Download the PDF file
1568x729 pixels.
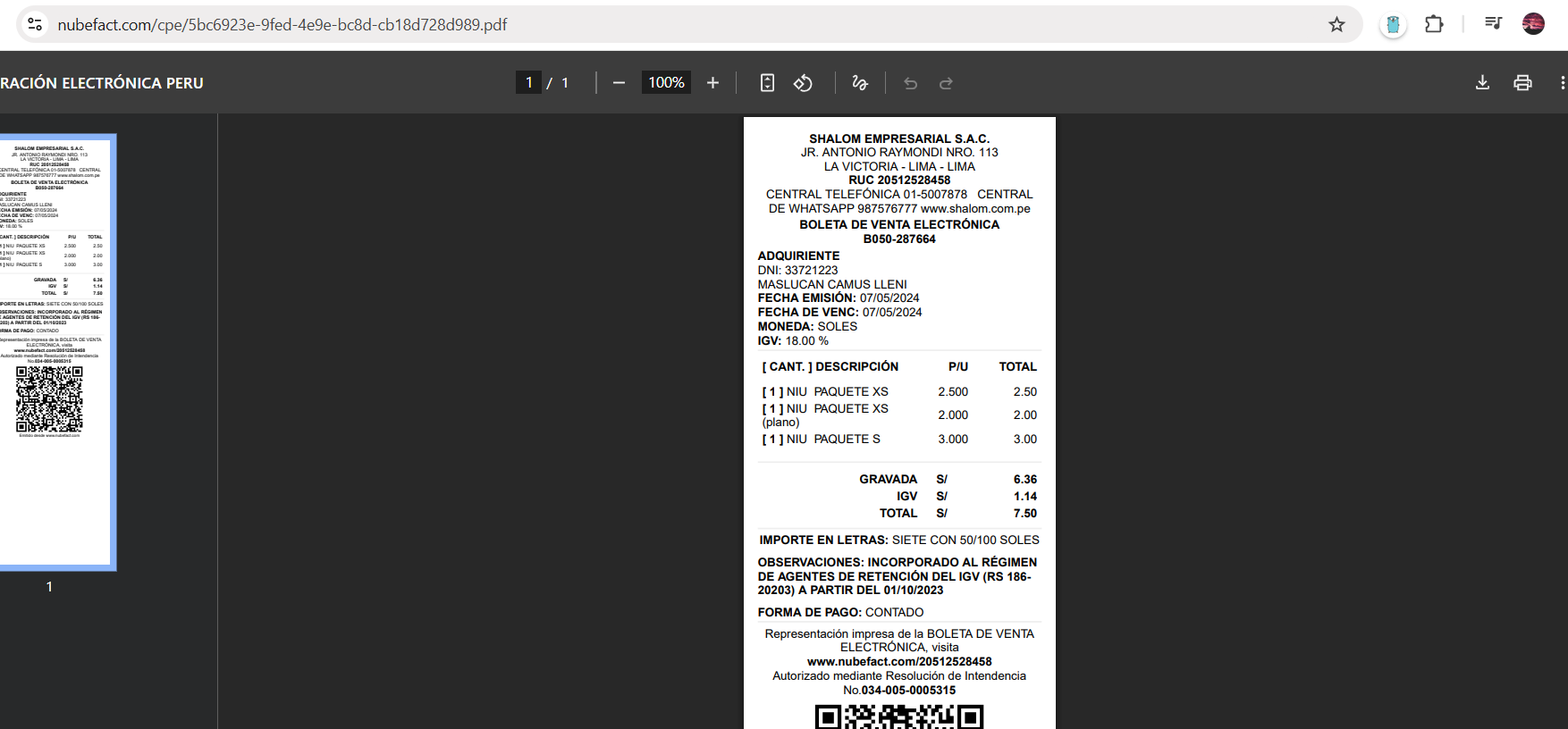[x=1482, y=83]
